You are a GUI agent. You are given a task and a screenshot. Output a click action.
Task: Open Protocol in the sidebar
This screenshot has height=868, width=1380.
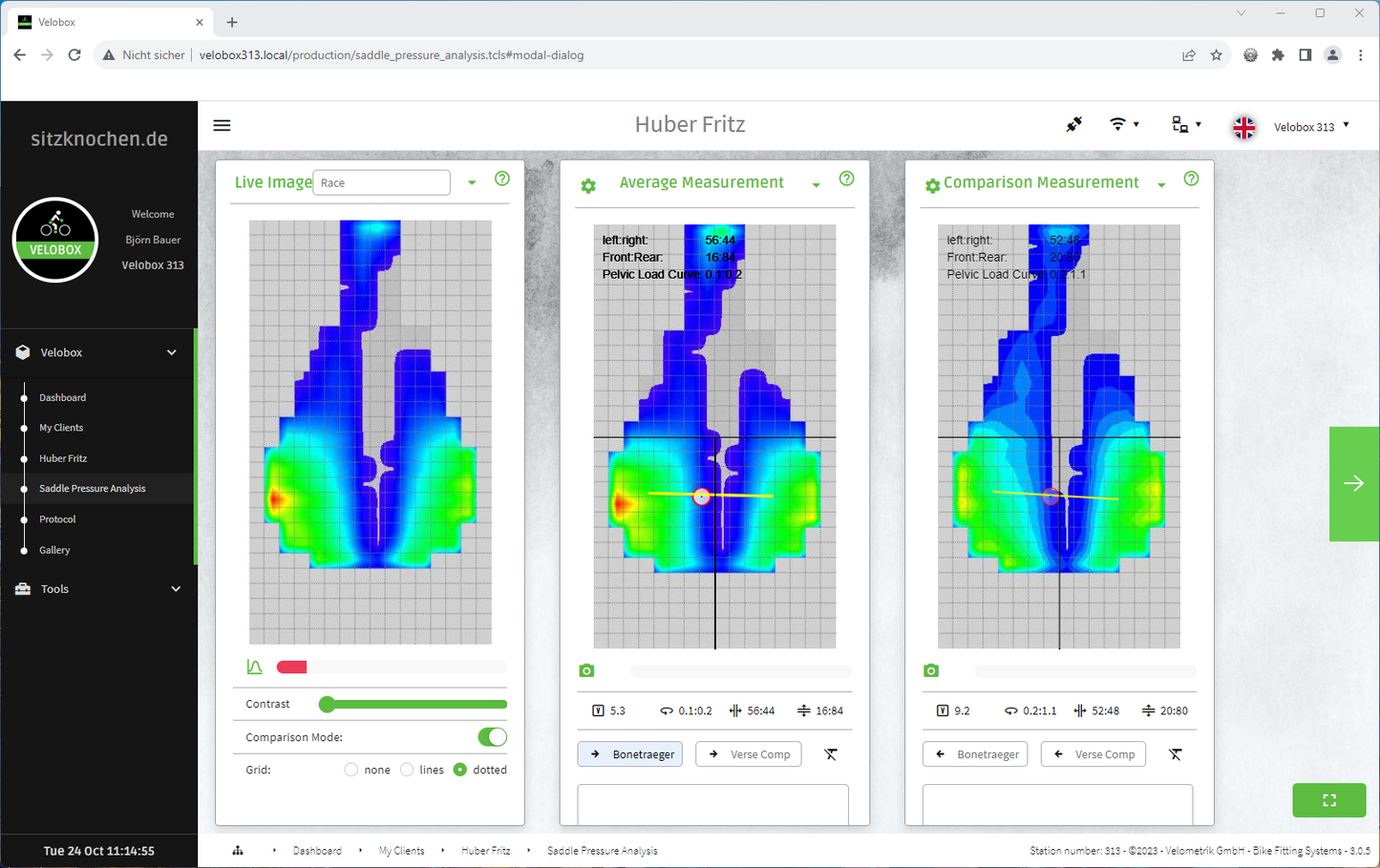tap(57, 519)
